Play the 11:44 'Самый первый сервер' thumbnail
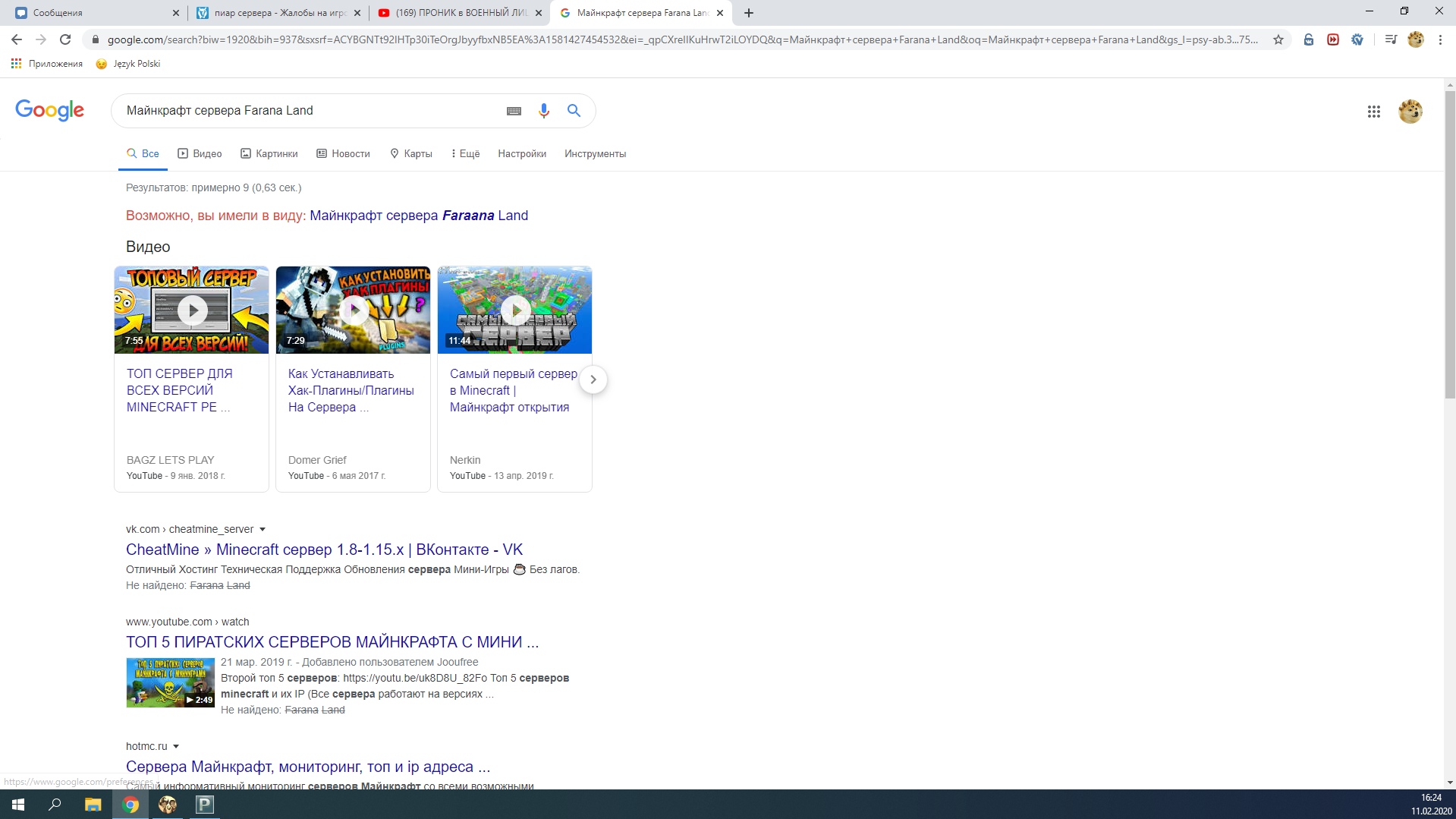 (x=515, y=310)
